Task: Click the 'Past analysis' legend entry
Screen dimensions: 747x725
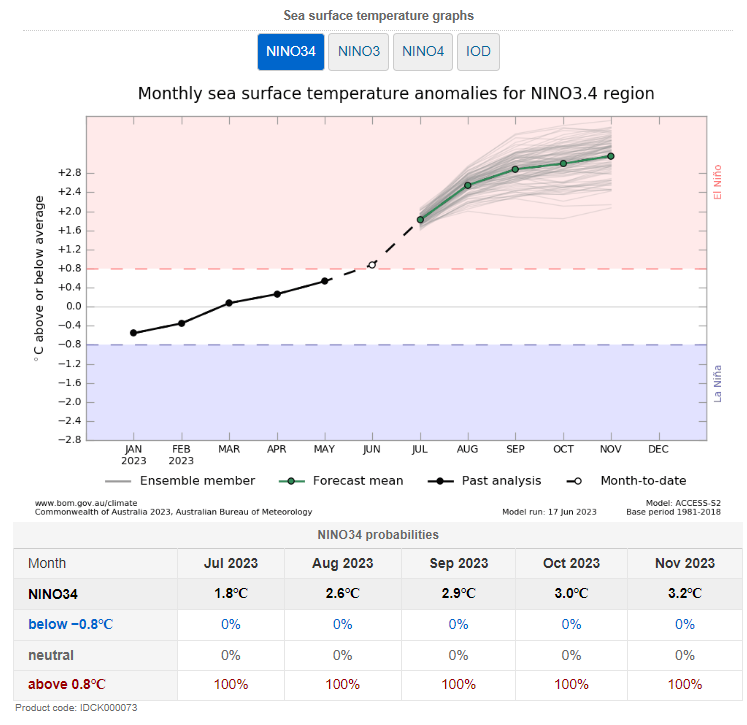Action: coord(485,481)
